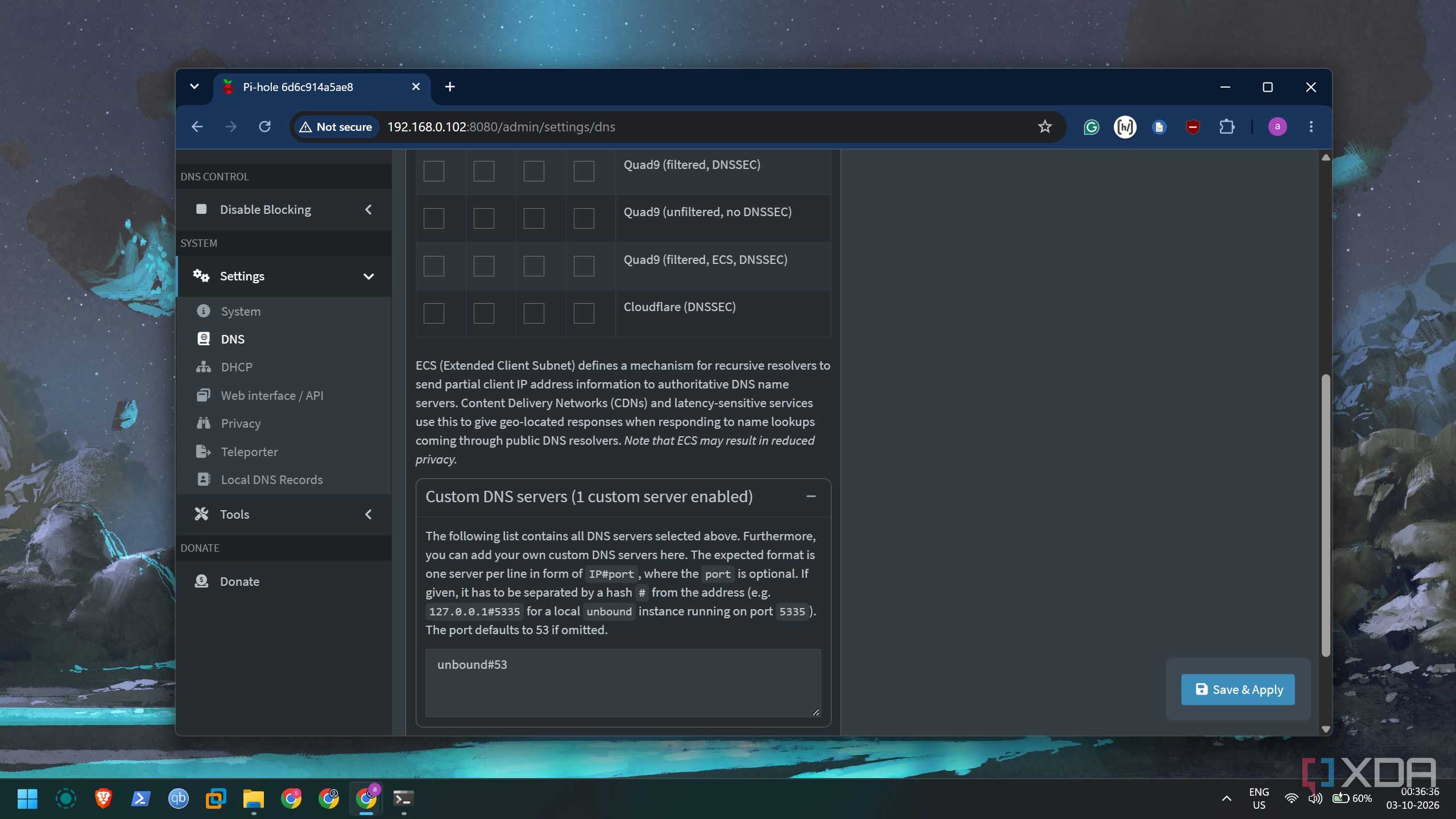Image resolution: width=1456 pixels, height=819 pixels.
Task: Open the Windows Start menu
Action: (x=27, y=799)
